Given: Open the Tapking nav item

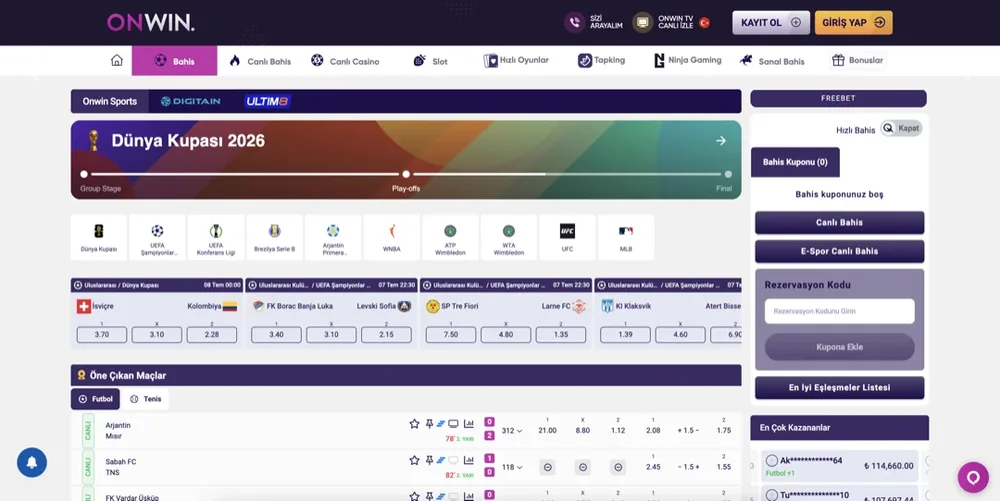Looking at the screenshot, I should 601,61.
